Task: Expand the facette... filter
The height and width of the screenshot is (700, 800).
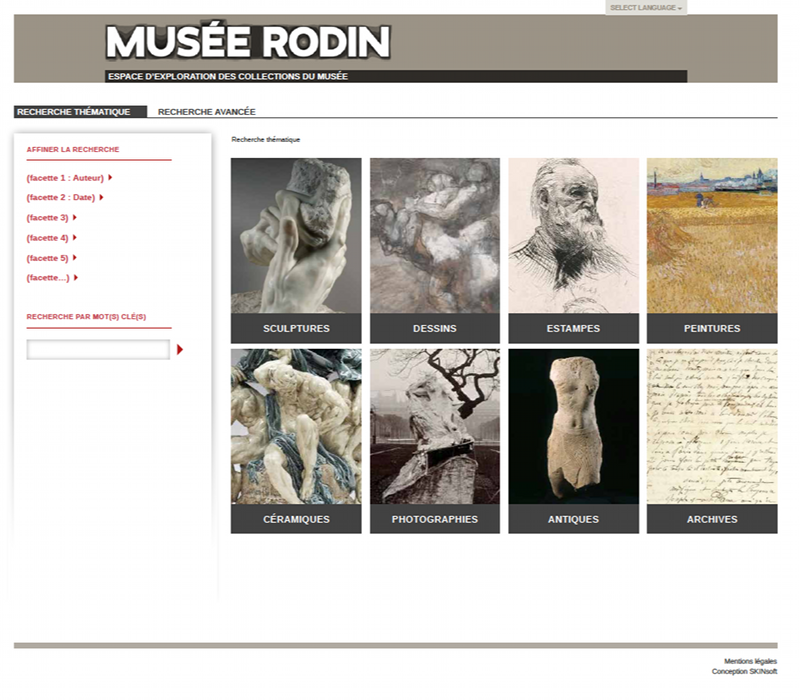Action: [x=52, y=278]
